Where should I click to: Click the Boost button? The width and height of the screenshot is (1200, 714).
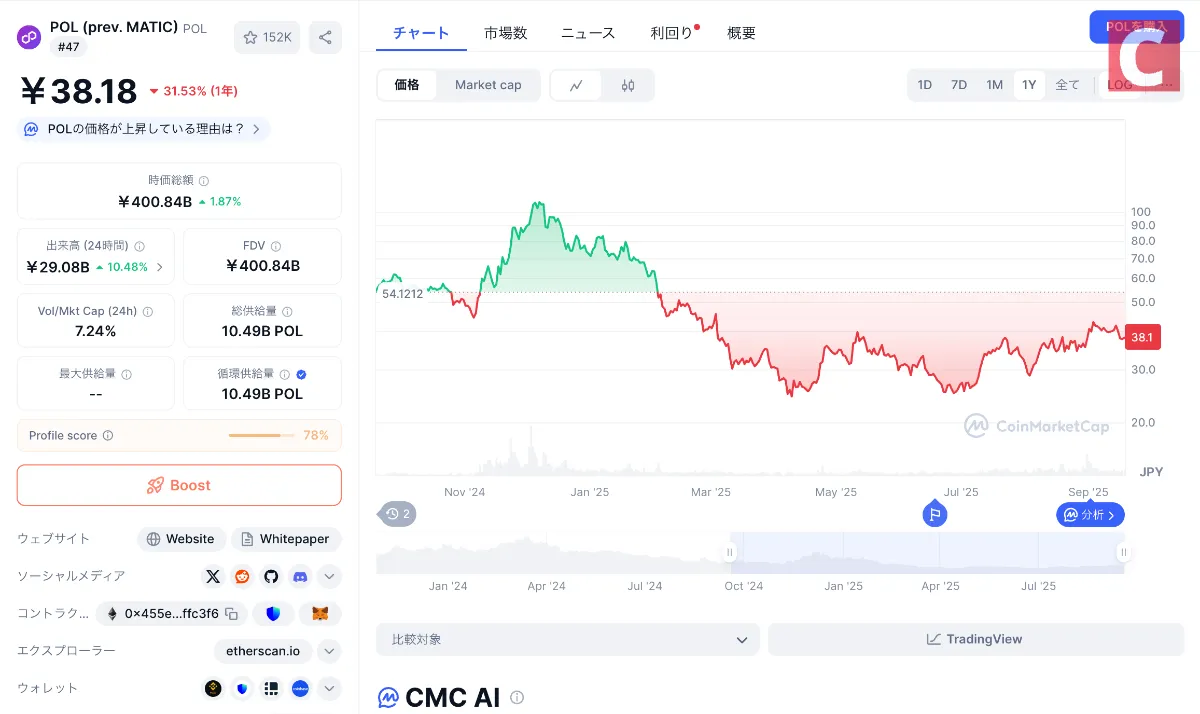click(x=179, y=485)
